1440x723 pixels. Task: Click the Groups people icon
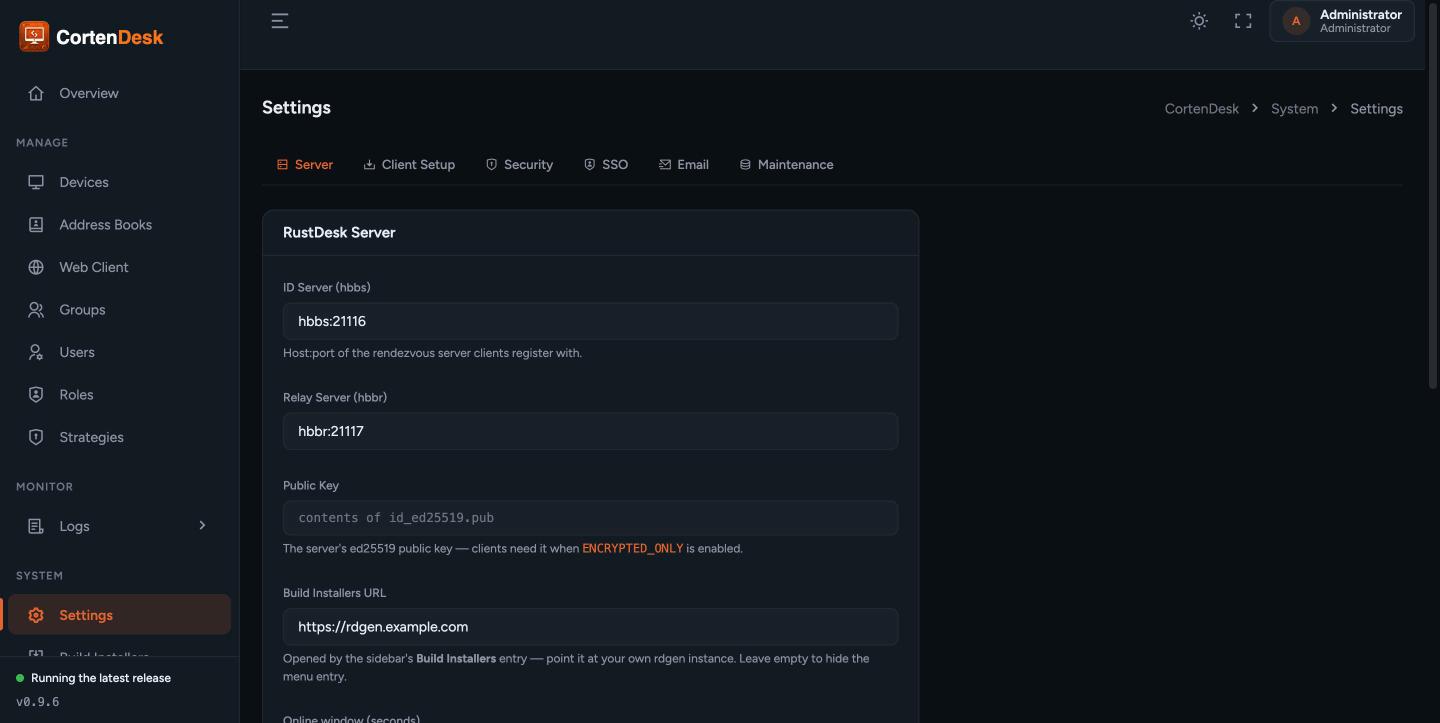[x=36, y=310]
